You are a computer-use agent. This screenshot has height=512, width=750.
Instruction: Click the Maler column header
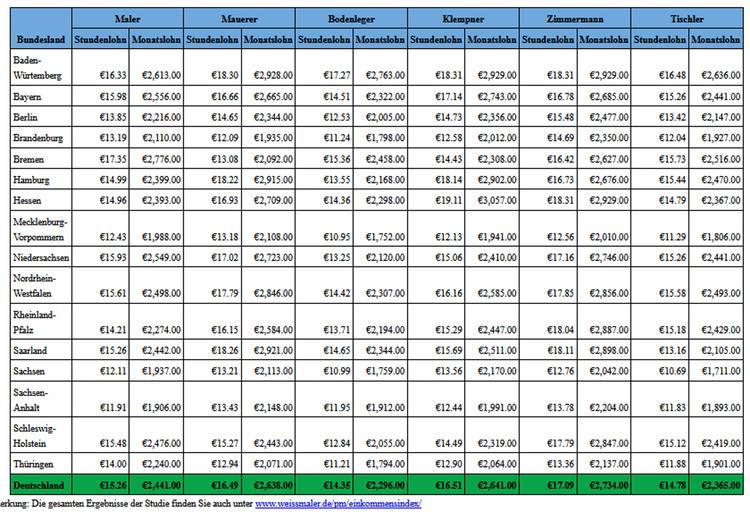(x=127, y=19)
